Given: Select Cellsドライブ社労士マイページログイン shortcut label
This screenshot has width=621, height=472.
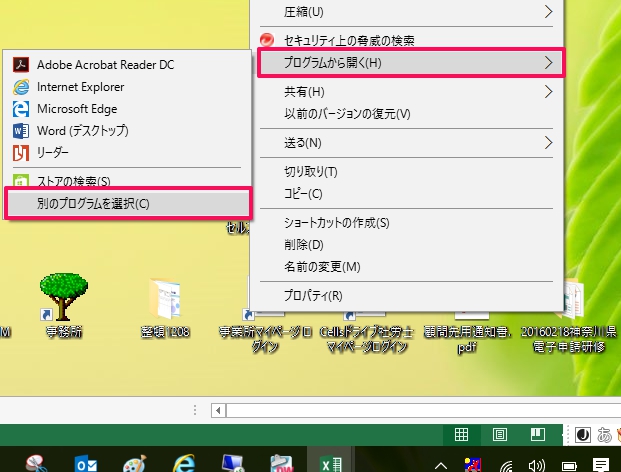Looking at the screenshot, I should pyautogui.click(x=367, y=339).
